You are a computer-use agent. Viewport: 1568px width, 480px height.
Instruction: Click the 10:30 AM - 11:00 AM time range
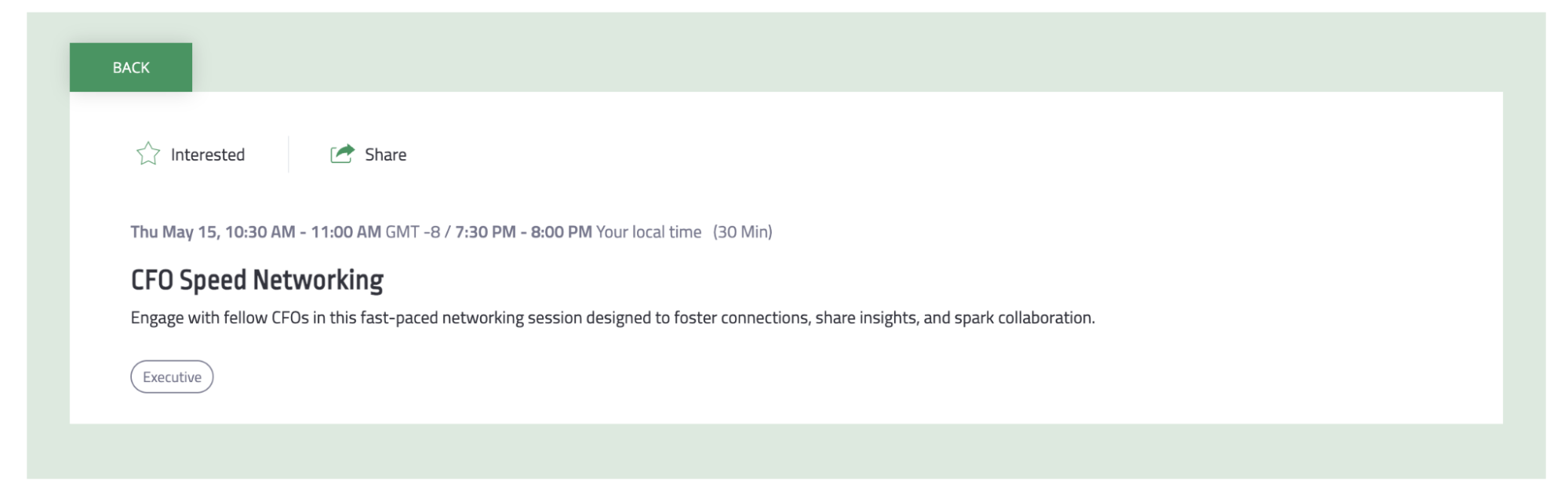[x=303, y=232]
